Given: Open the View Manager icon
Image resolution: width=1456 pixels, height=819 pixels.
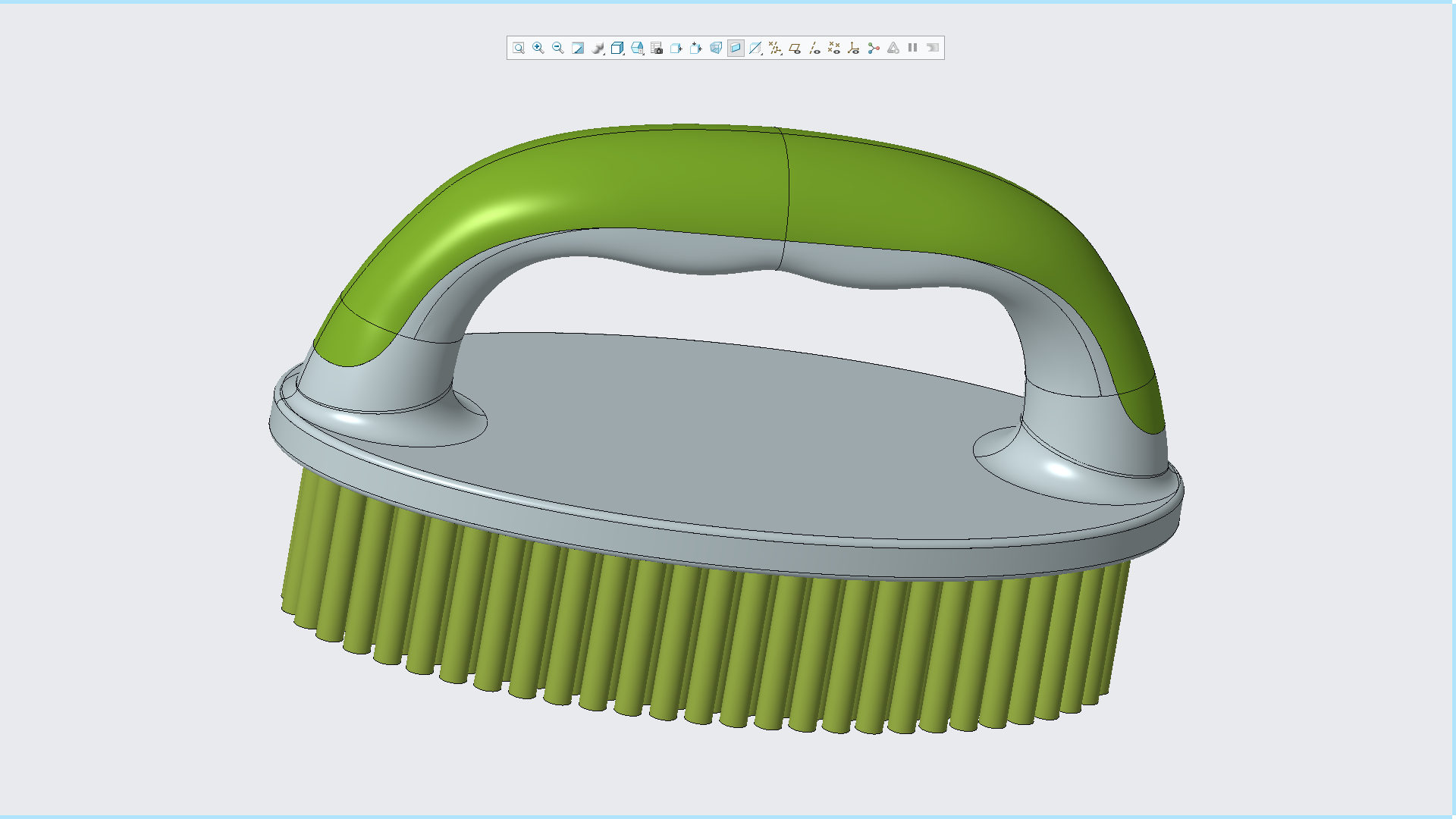Looking at the screenshot, I should coord(637,48).
